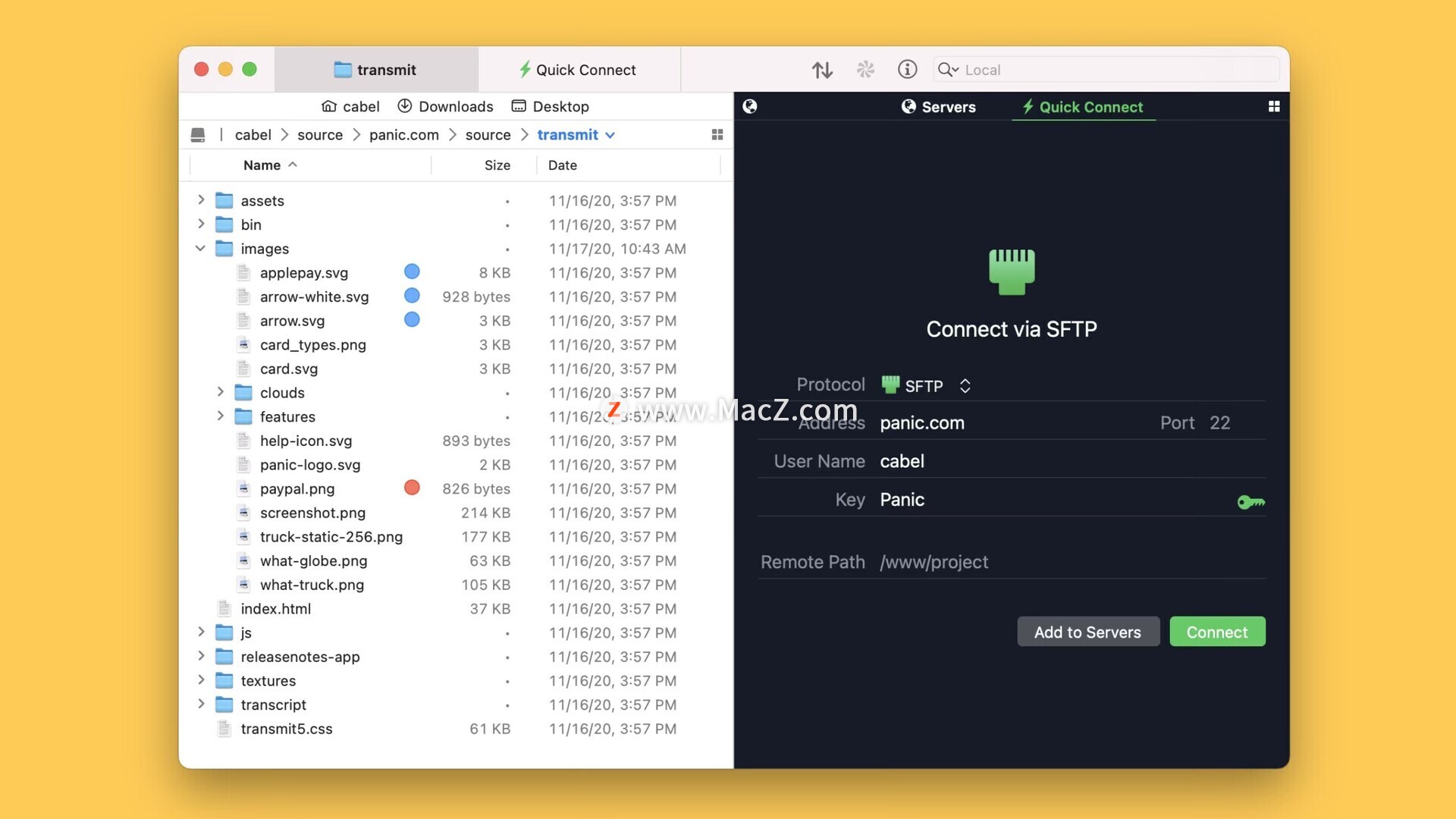This screenshot has height=819, width=1456.
Task: Click Add to Servers button
Action: [1087, 632]
